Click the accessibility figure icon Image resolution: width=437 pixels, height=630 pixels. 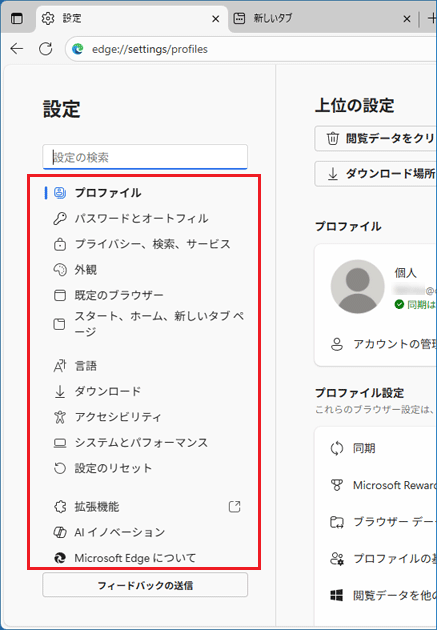(59, 417)
